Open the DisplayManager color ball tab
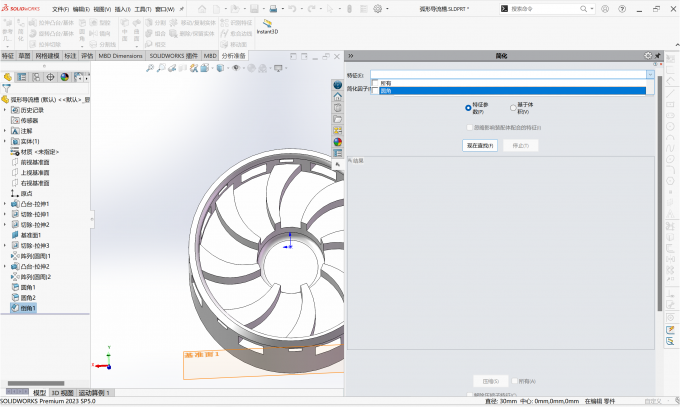 click(x=65, y=77)
